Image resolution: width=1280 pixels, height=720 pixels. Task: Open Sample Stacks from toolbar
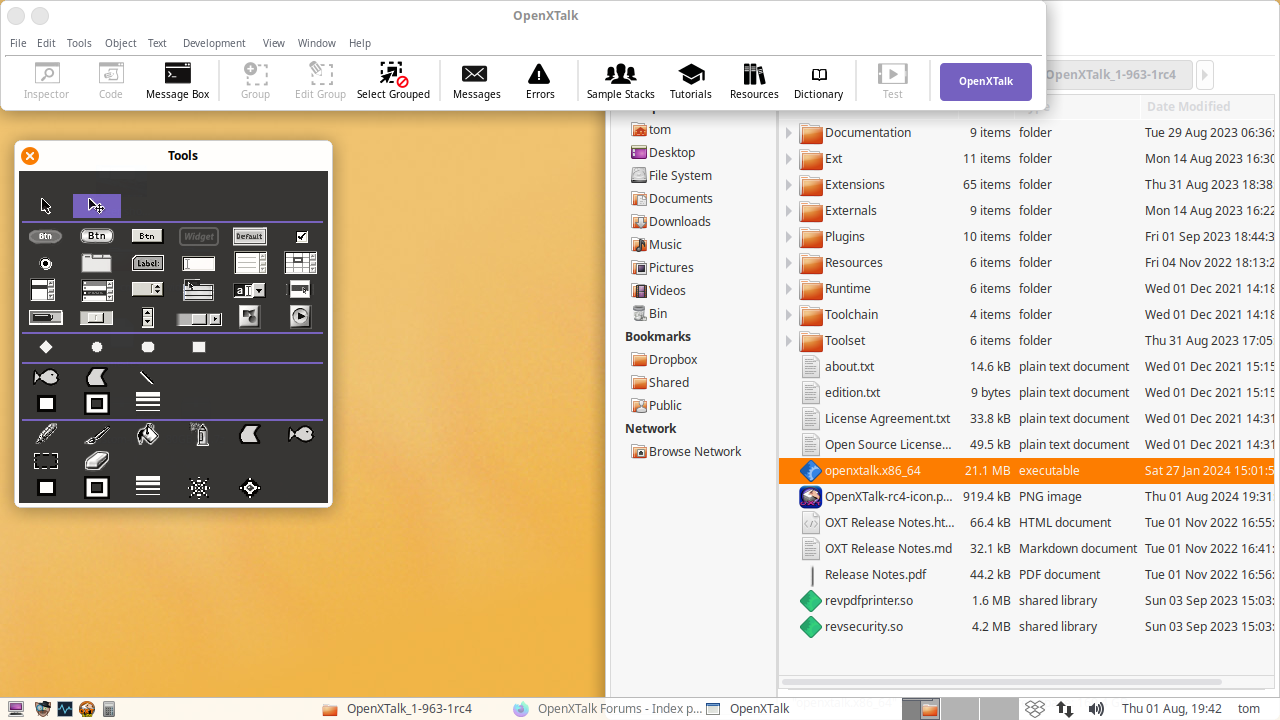[620, 80]
